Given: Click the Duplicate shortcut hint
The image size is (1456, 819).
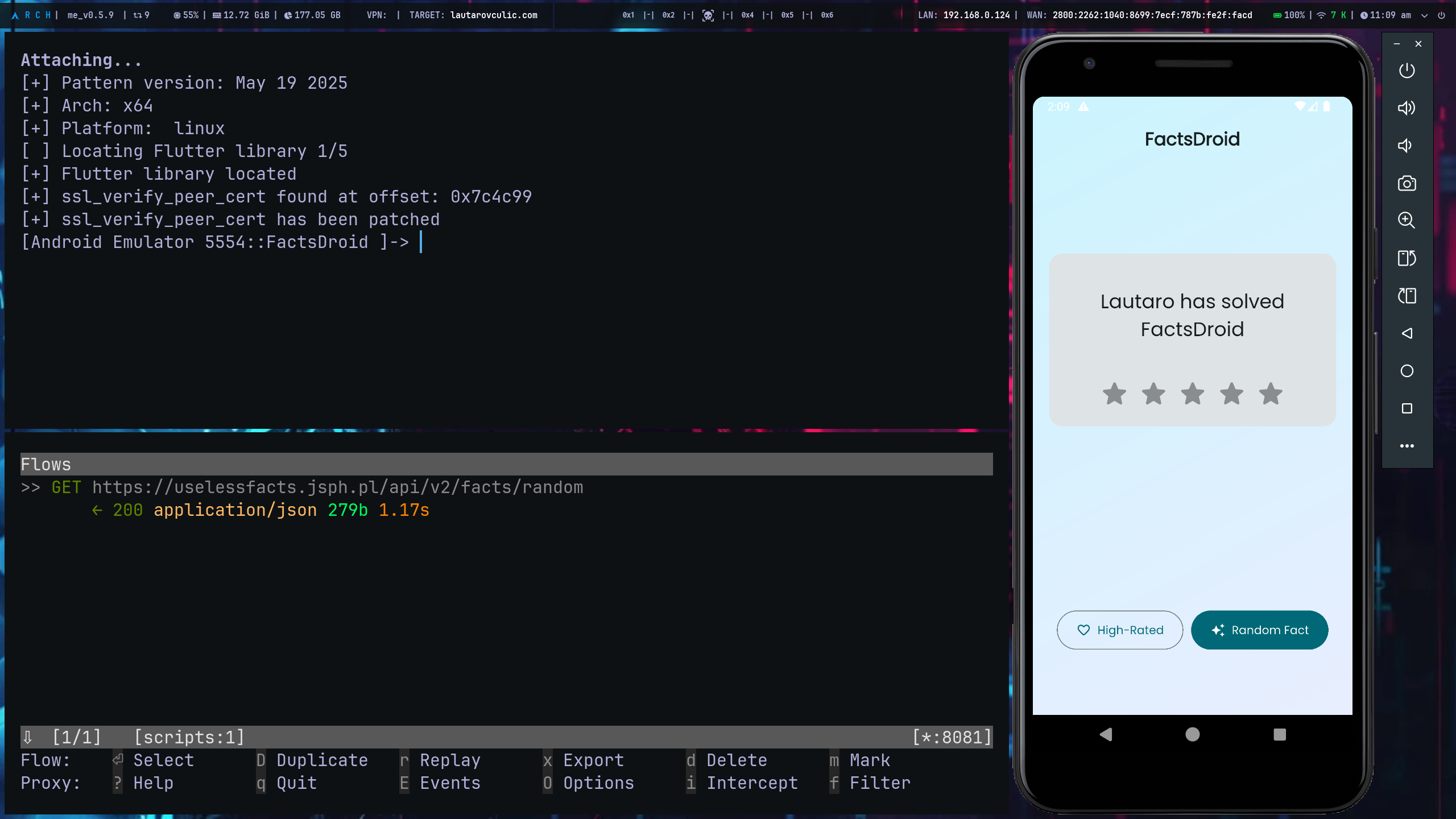Looking at the screenshot, I should click(x=312, y=760).
